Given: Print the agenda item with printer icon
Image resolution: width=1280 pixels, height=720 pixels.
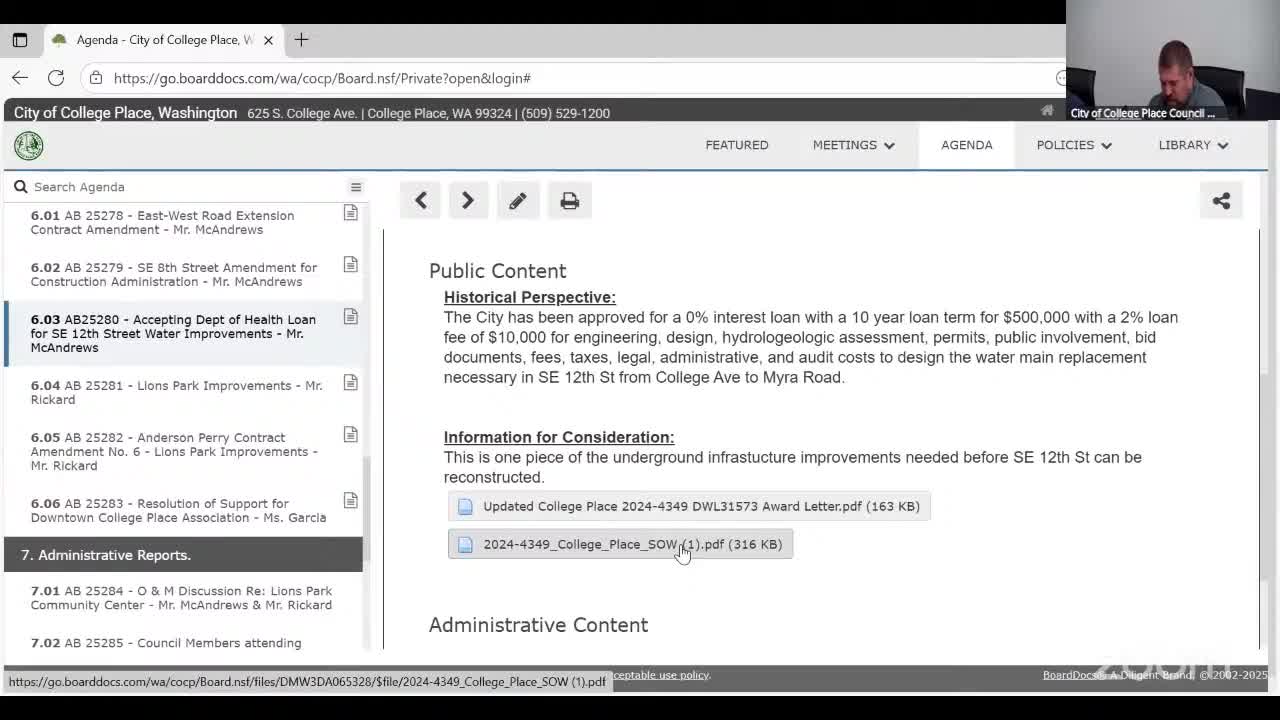Looking at the screenshot, I should (569, 201).
